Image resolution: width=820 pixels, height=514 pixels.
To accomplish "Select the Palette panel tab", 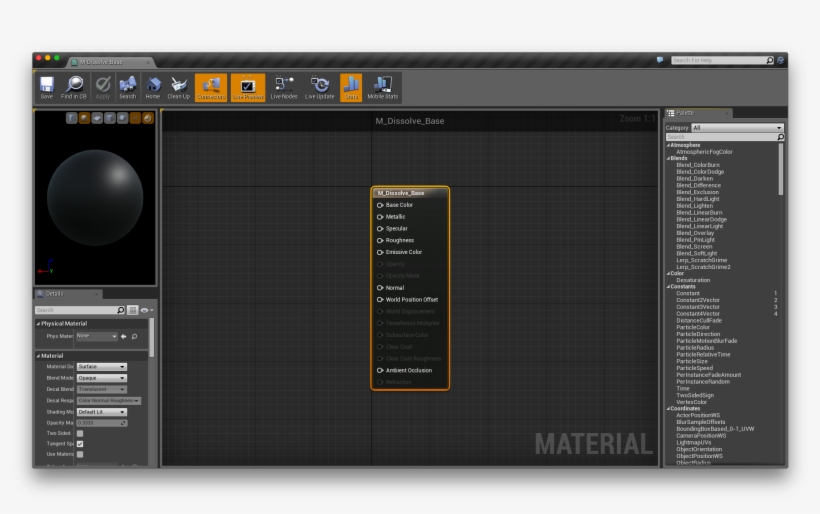I will pyautogui.click(x=698, y=113).
